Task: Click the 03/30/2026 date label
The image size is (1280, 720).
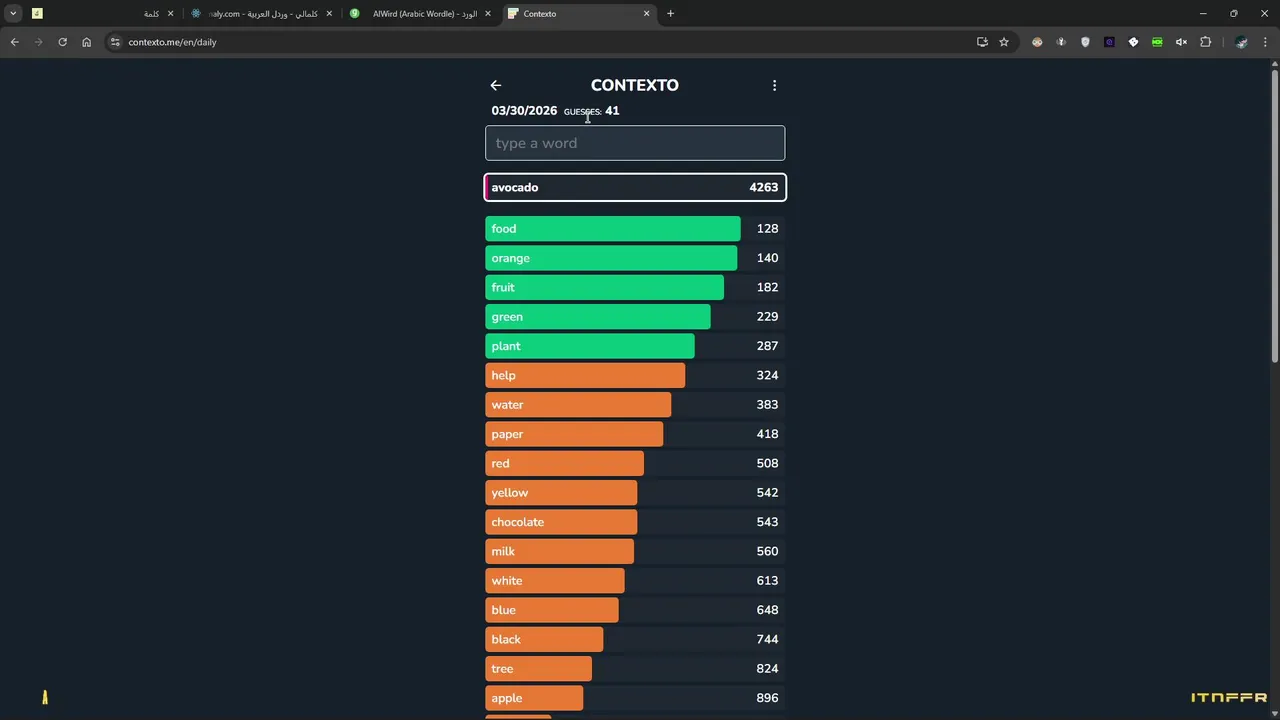Action: click(524, 111)
